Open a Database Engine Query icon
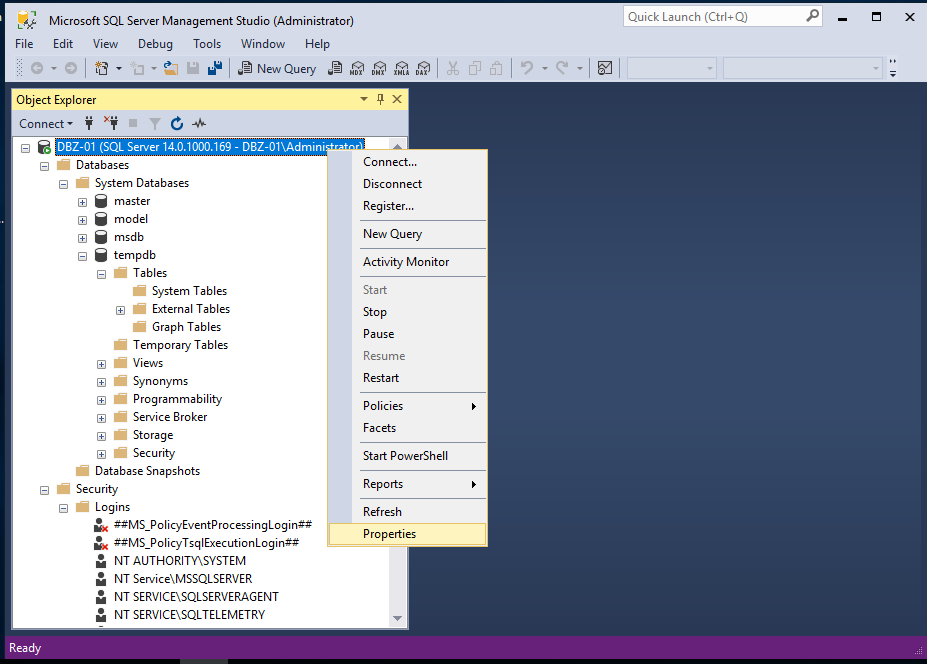 (335, 69)
